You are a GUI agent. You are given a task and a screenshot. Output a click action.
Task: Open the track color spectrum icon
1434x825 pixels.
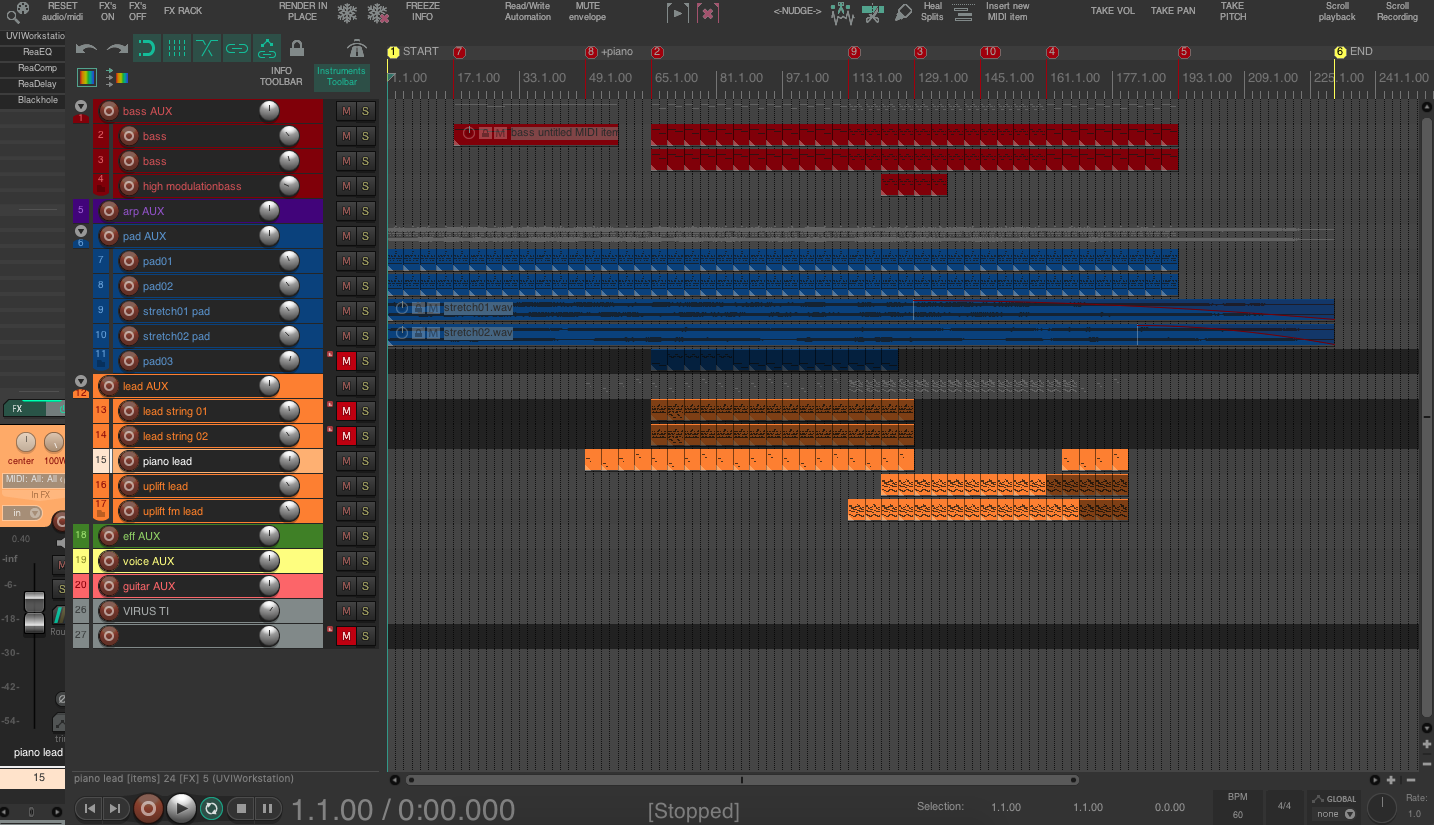(x=87, y=77)
